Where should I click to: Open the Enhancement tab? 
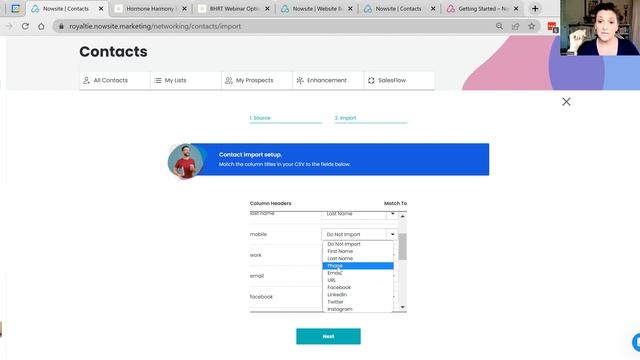(328, 80)
